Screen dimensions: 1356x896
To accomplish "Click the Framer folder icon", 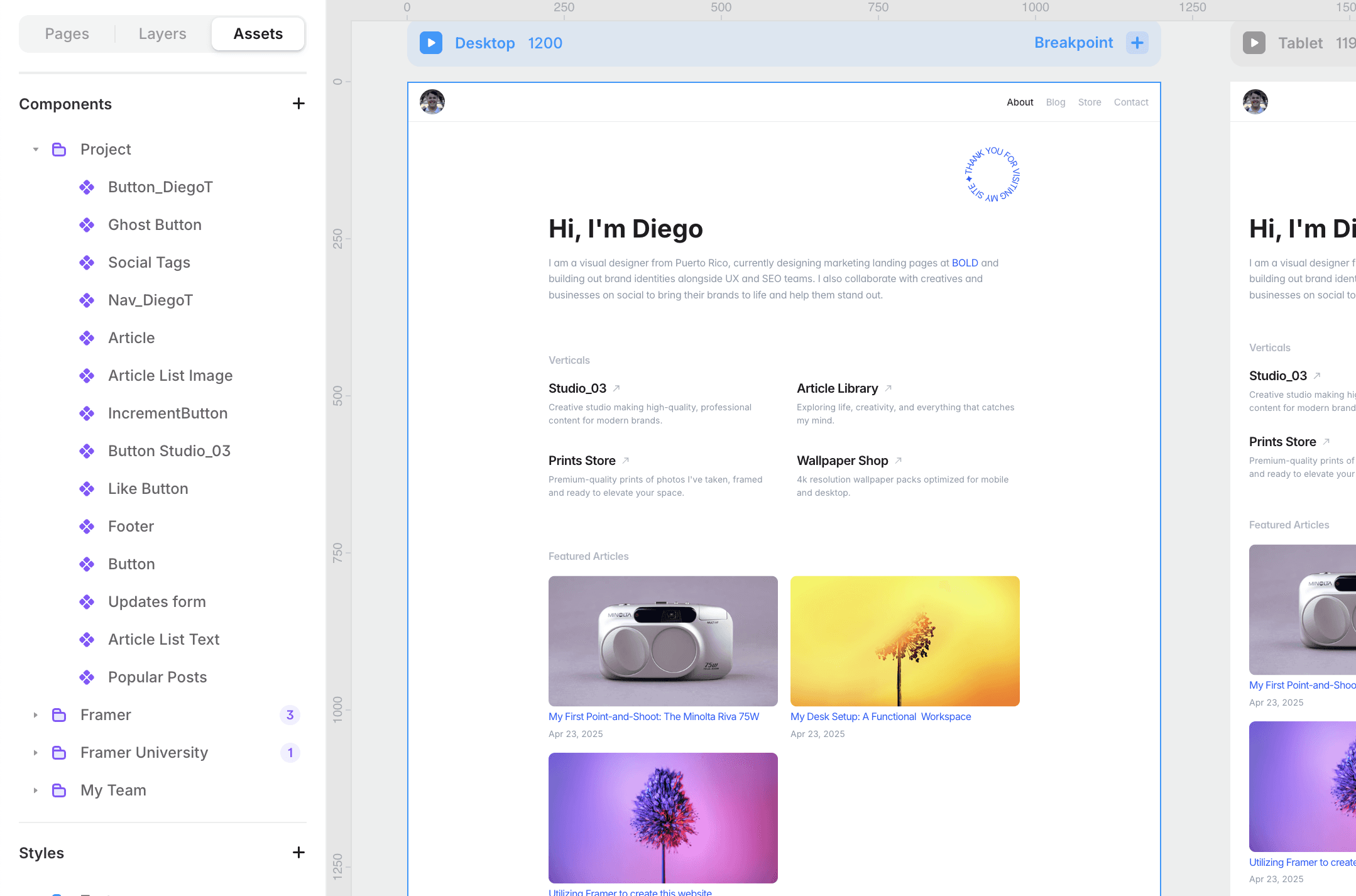I will 59,715.
